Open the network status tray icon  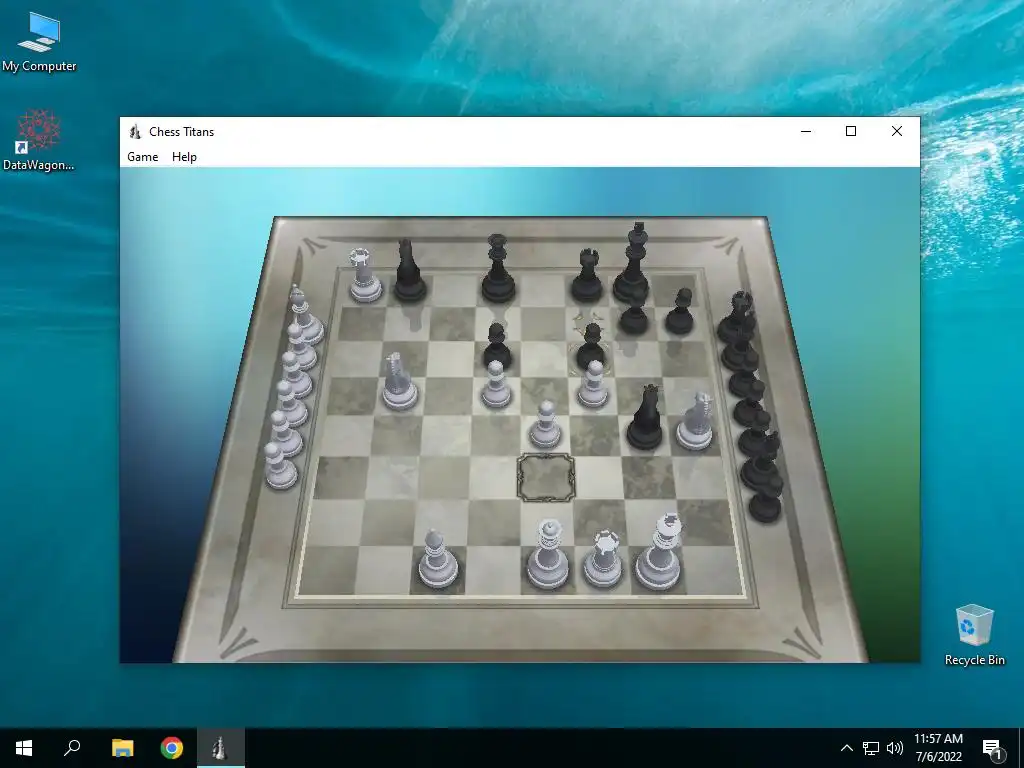871,748
